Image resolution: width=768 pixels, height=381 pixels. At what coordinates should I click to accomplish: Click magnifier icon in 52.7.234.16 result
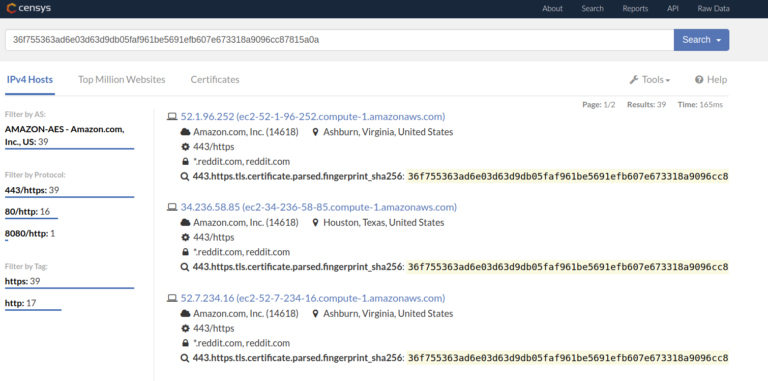tap(185, 358)
